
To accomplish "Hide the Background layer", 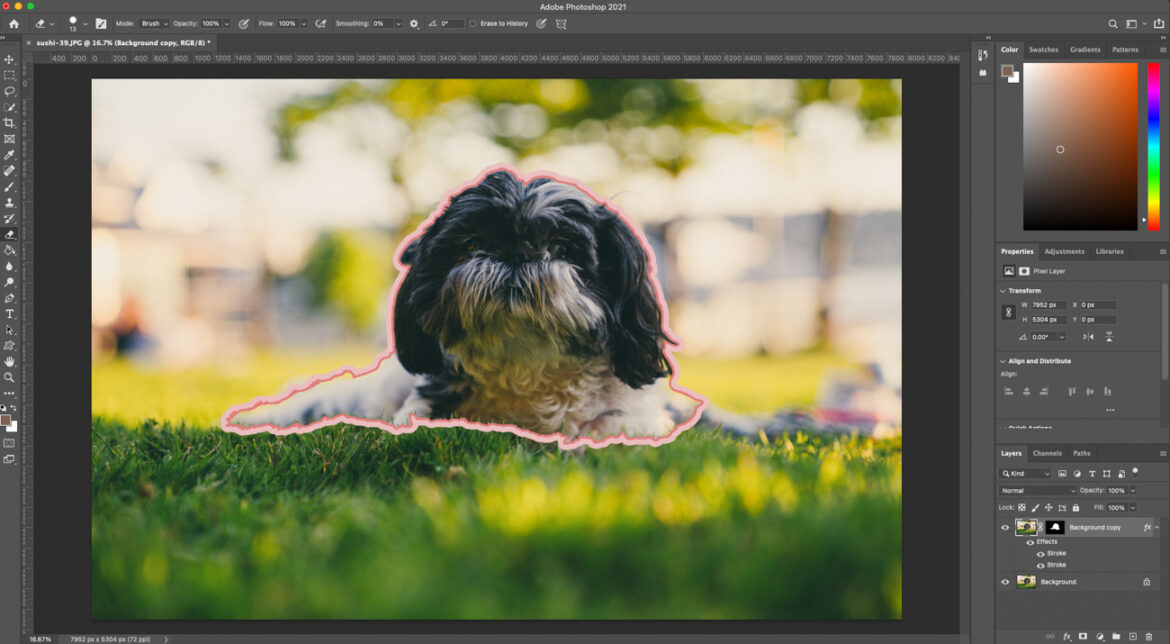I will pyautogui.click(x=1005, y=581).
